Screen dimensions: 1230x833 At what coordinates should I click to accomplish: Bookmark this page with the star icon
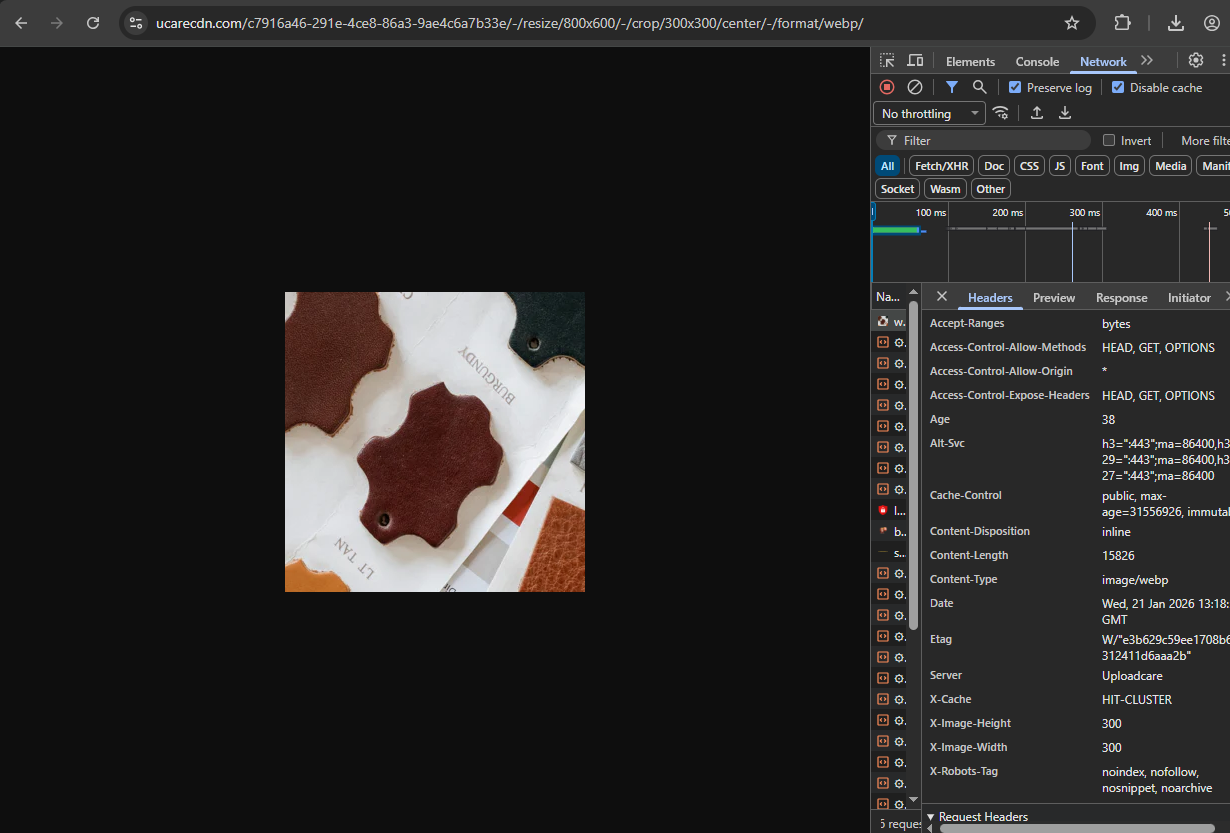tap(1072, 23)
